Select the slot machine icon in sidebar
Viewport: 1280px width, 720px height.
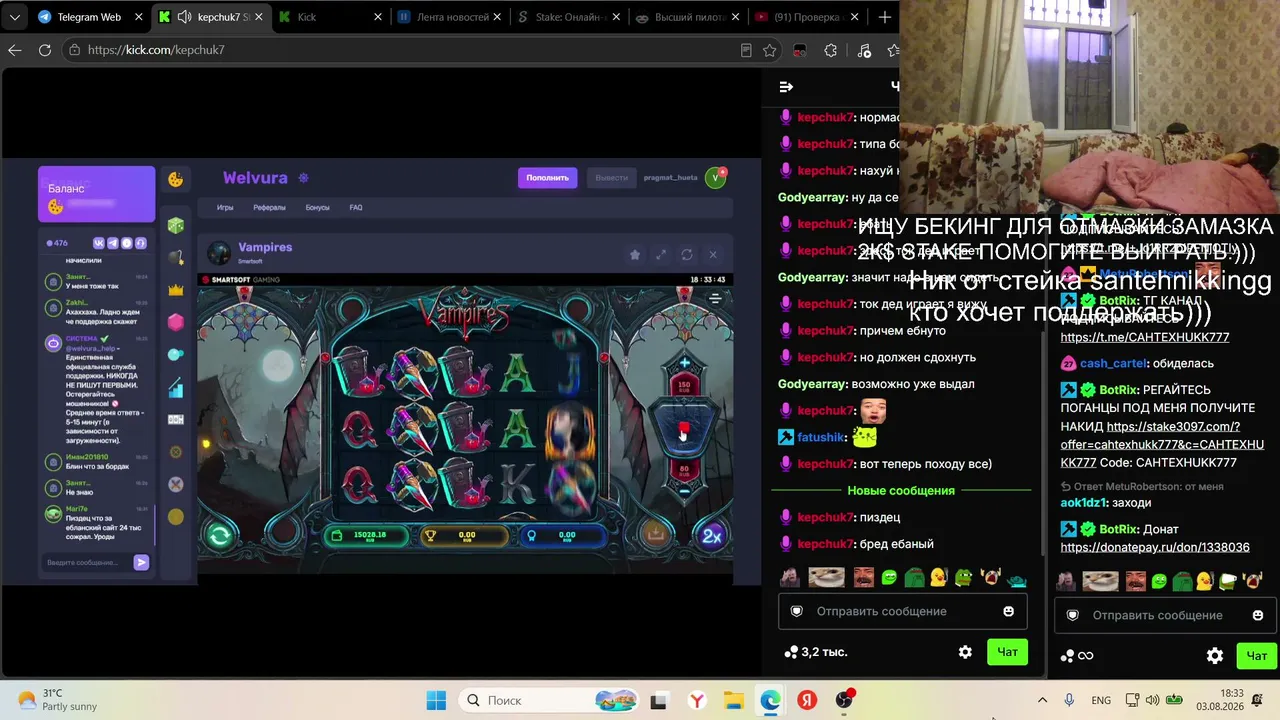coord(176,420)
